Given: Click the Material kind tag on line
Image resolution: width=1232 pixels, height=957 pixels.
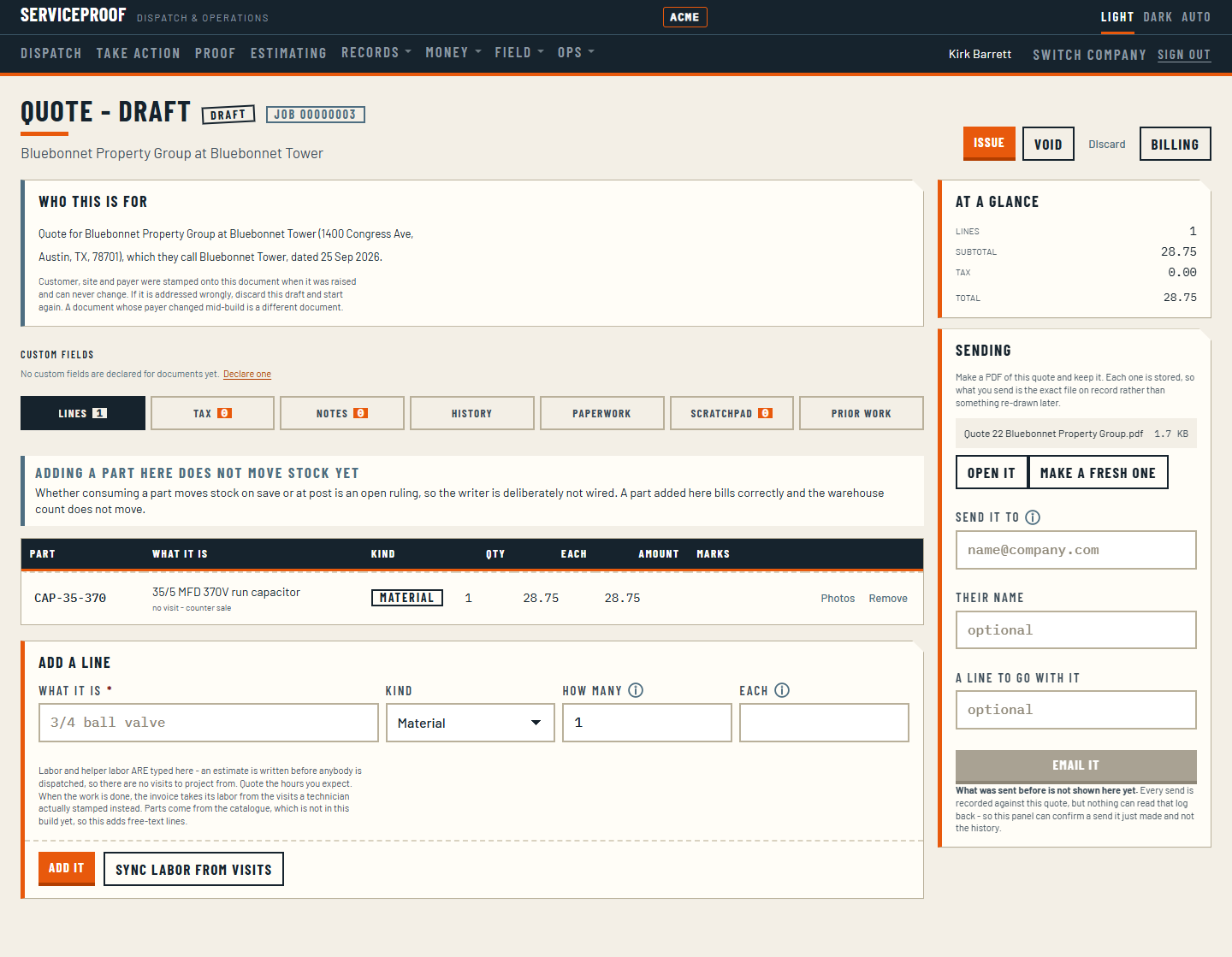Looking at the screenshot, I should (407, 598).
